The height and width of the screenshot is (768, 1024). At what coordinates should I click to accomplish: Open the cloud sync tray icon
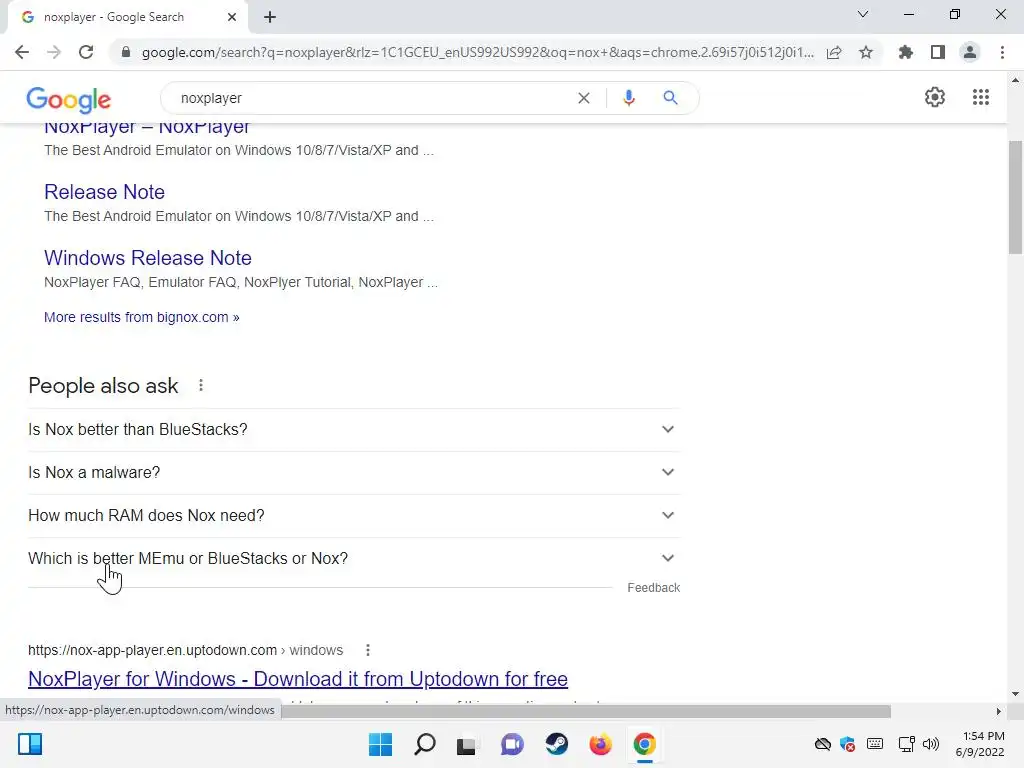[823, 744]
